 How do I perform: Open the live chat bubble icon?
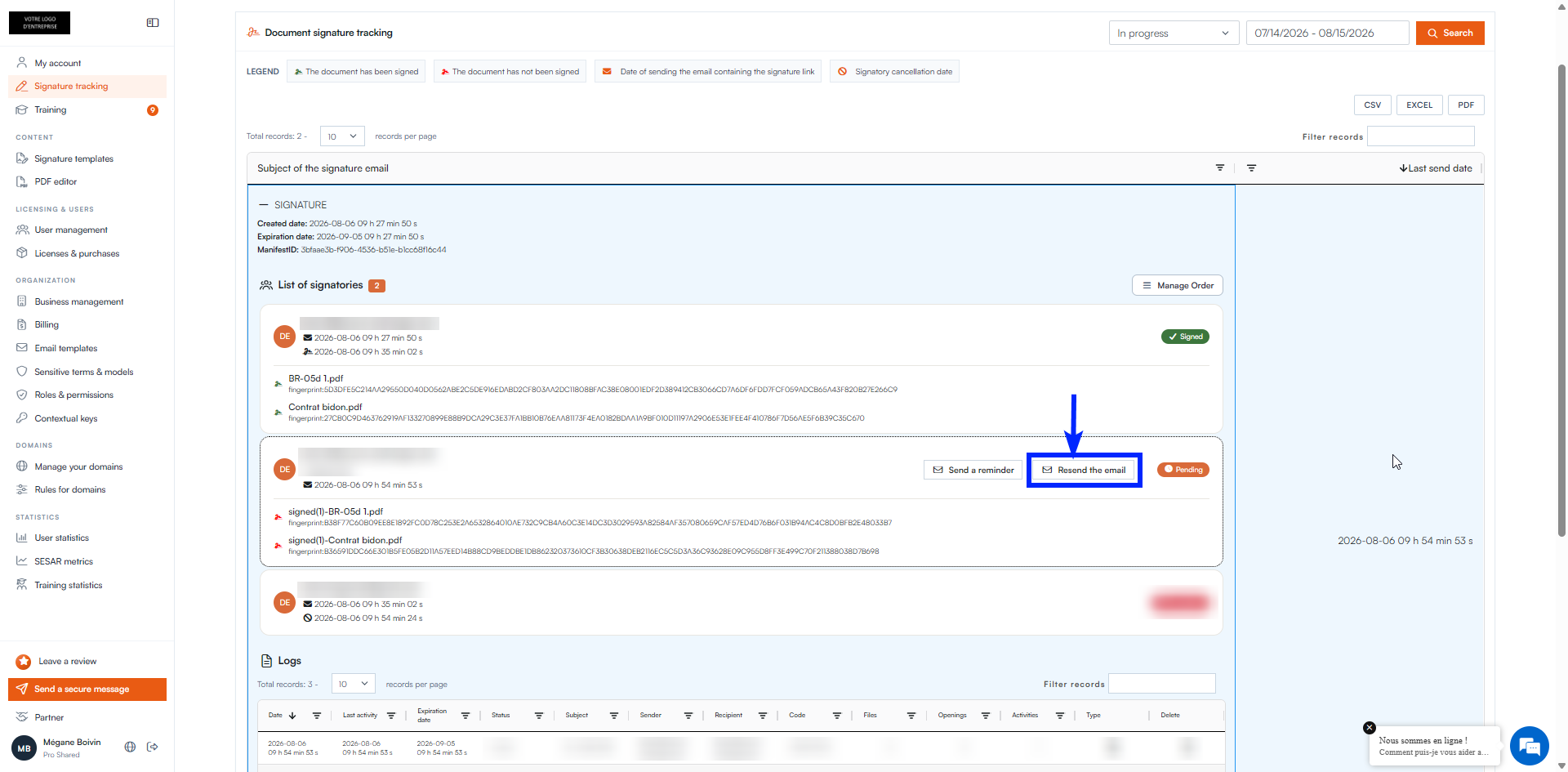1529,745
